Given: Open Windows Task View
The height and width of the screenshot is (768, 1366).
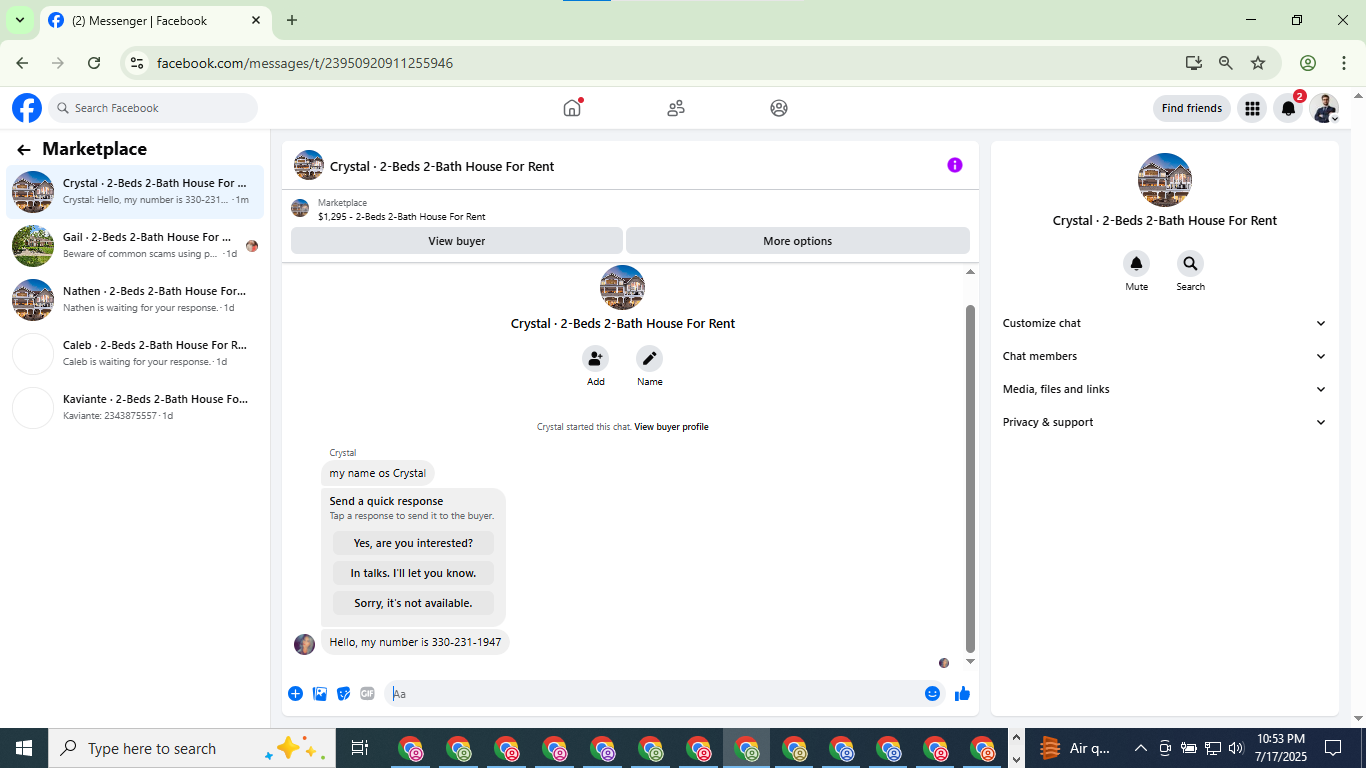Looking at the screenshot, I should [360, 748].
